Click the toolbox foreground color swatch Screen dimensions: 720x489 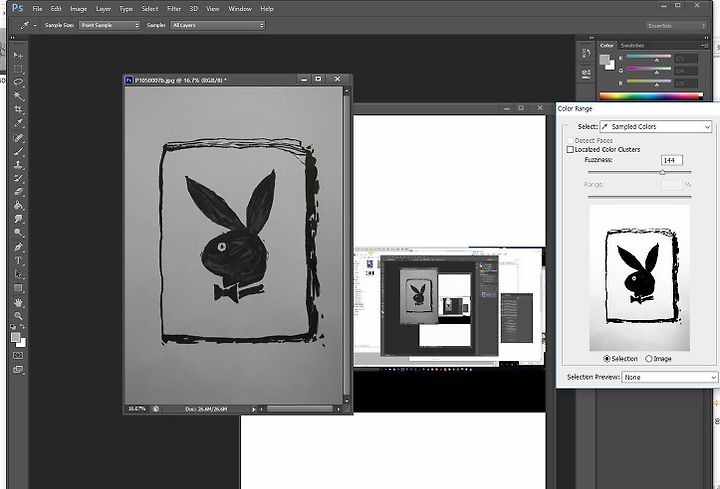[15, 337]
